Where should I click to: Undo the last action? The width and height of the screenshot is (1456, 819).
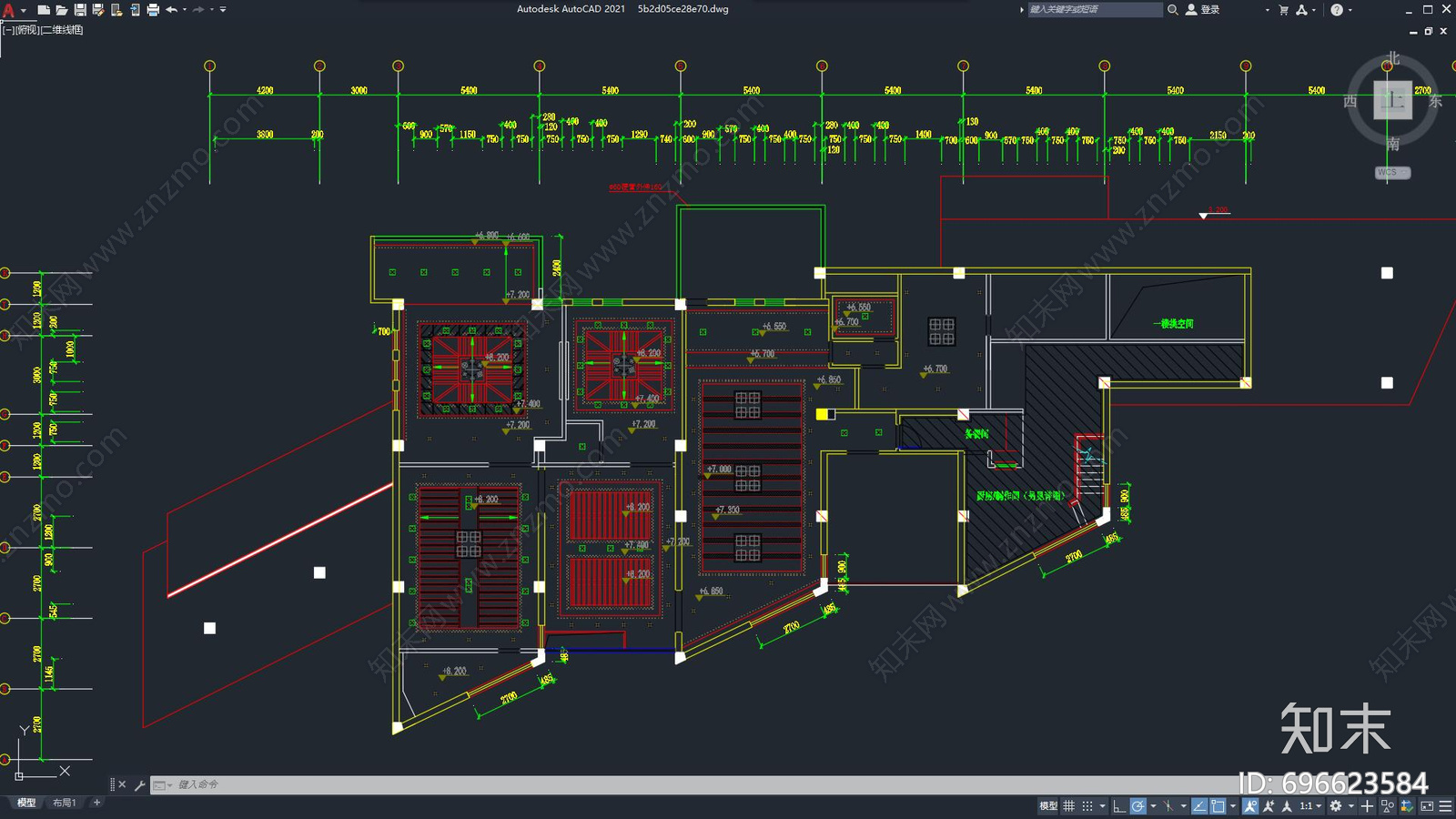coord(171,10)
